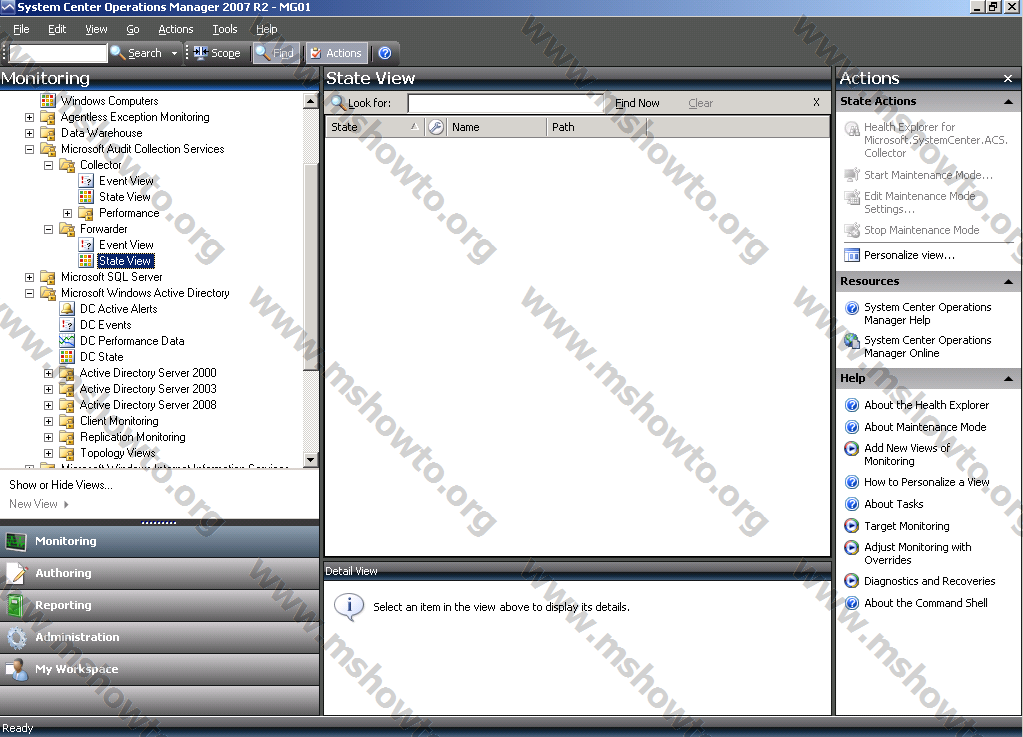Open the Search dropdown arrow
Viewport: 1023px width, 737px height.
coord(174,53)
